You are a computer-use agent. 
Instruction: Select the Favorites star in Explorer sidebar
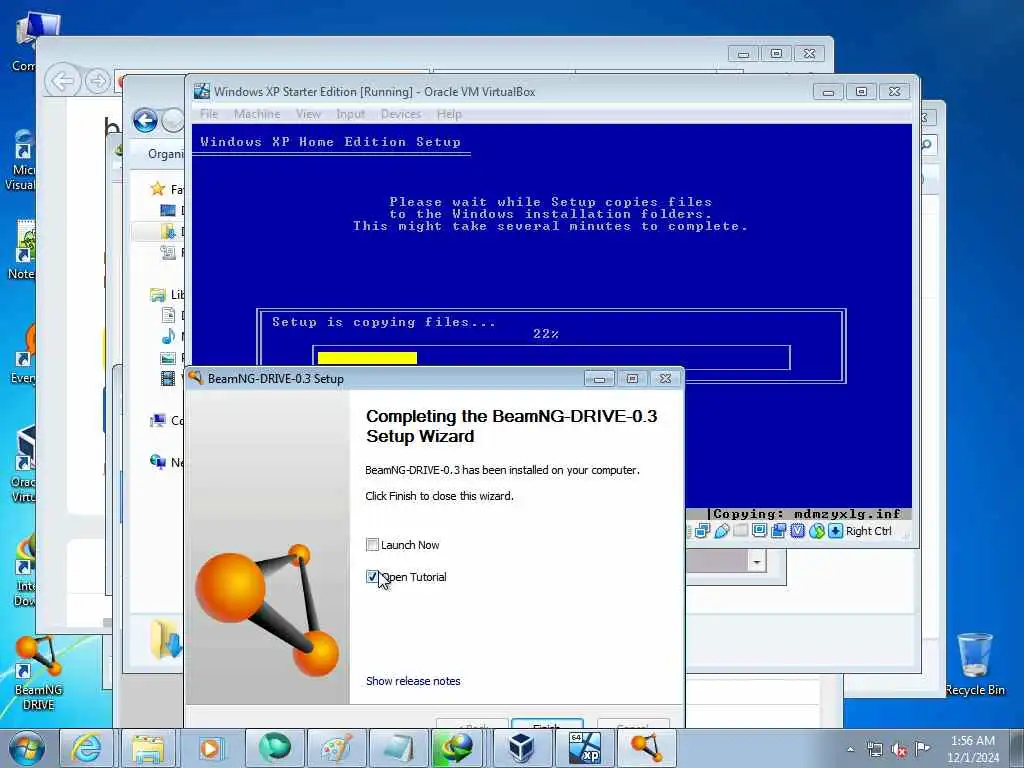point(157,189)
